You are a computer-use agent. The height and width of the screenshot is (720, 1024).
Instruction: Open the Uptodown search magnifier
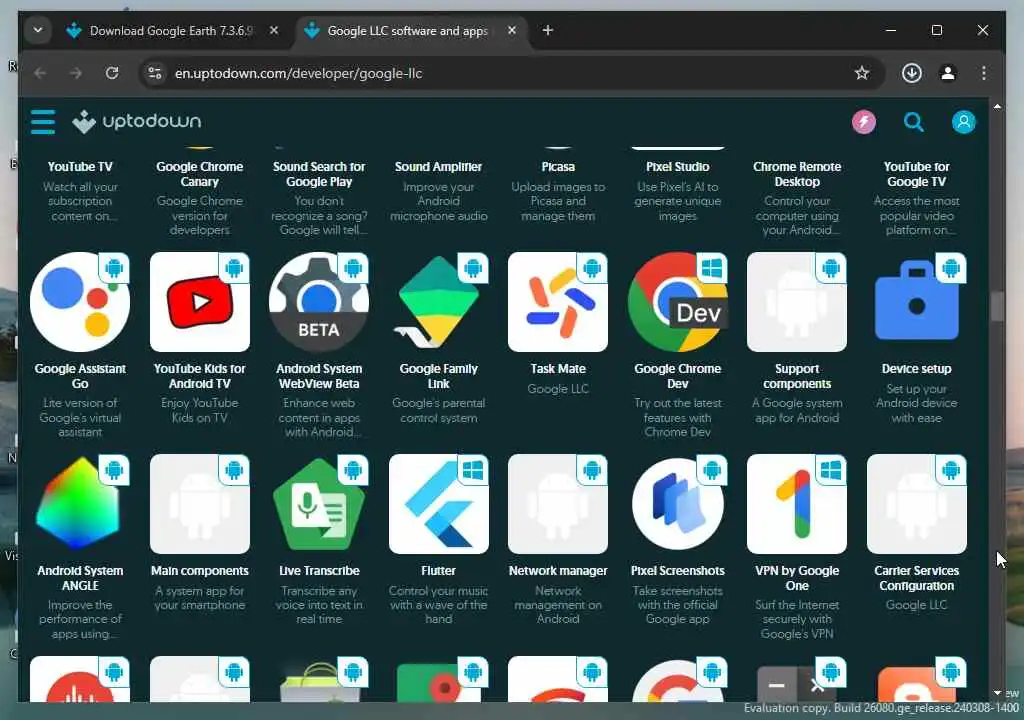(x=913, y=122)
